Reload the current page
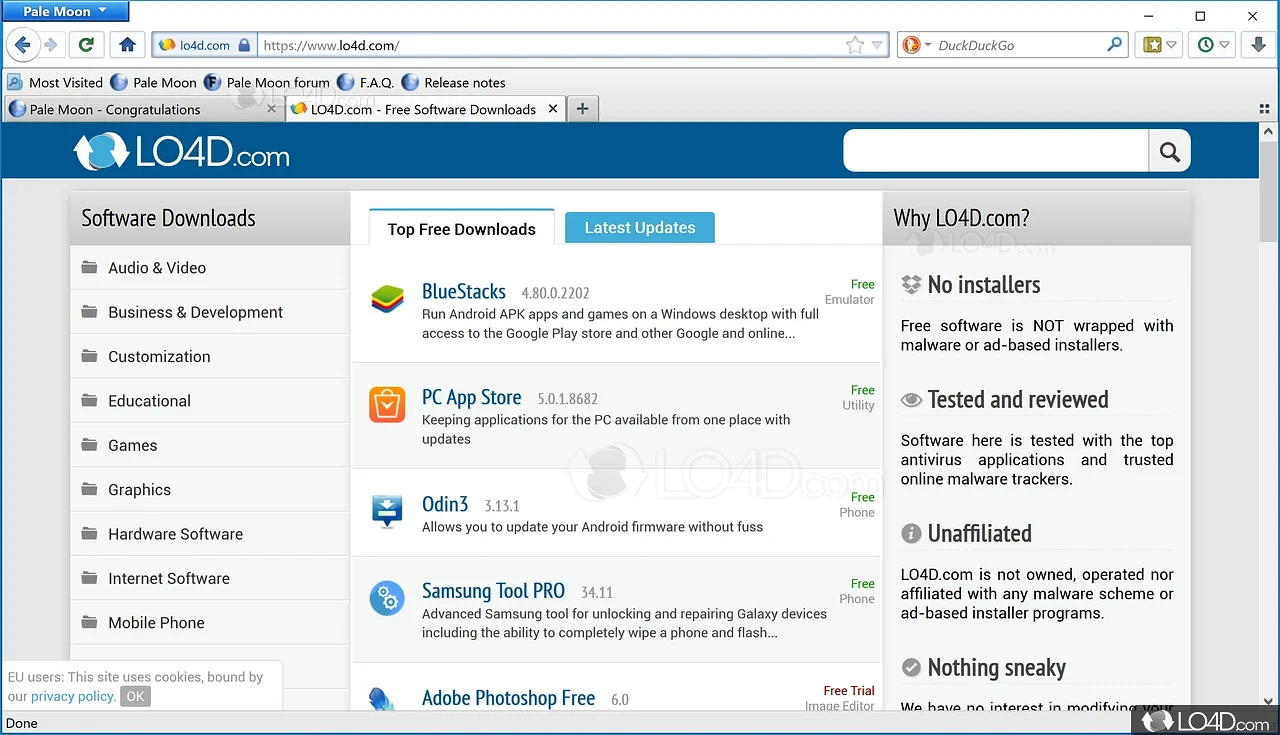Viewport: 1280px width, 735px height. tap(86, 45)
